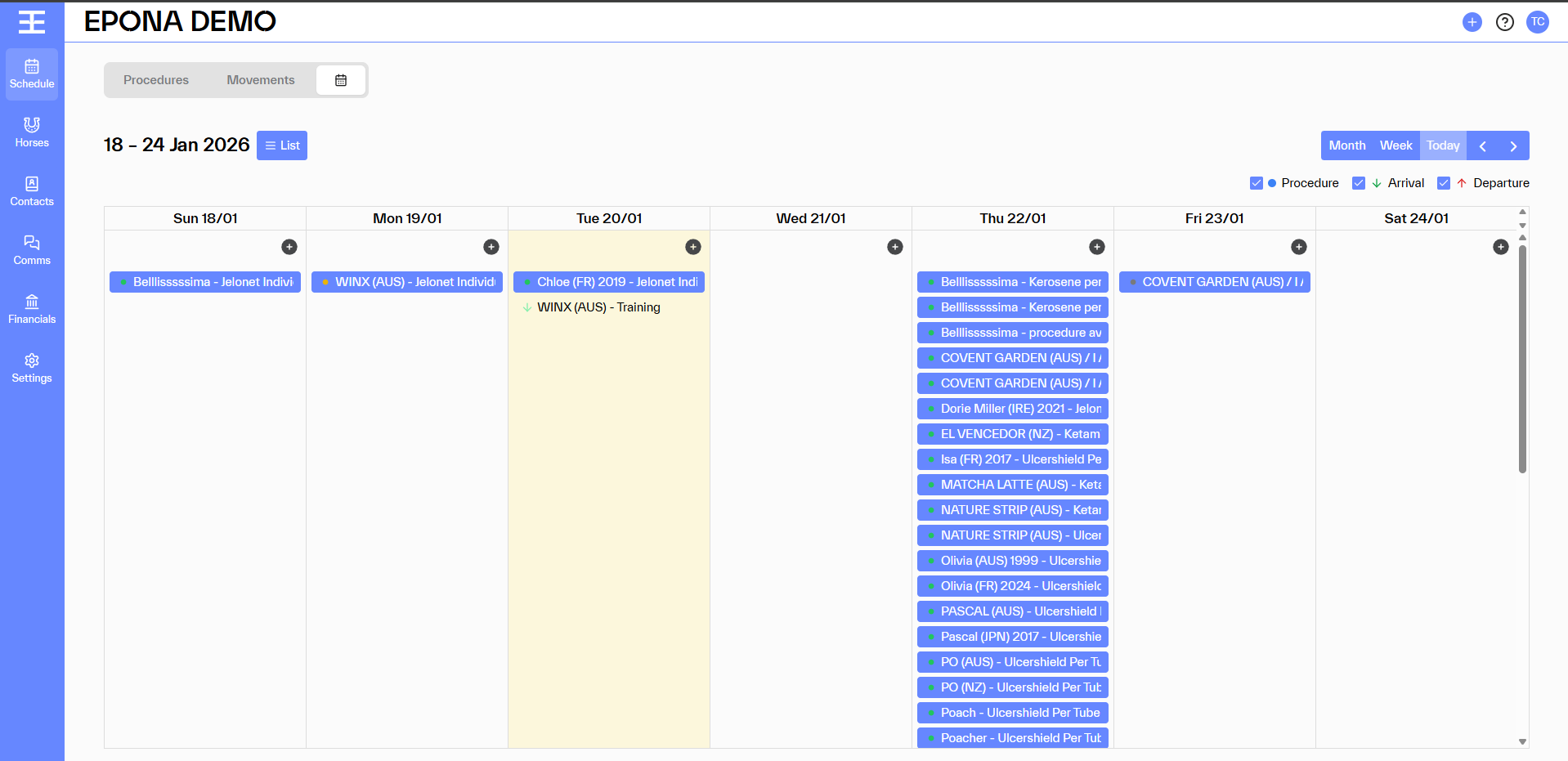Toggle the Procedure filter checkbox

click(1257, 183)
